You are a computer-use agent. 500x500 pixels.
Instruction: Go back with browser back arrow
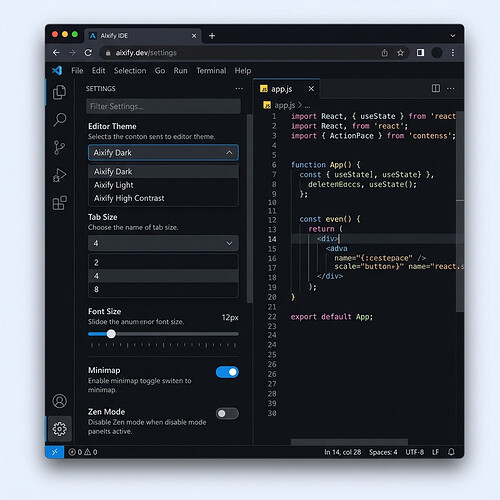pos(56,53)
